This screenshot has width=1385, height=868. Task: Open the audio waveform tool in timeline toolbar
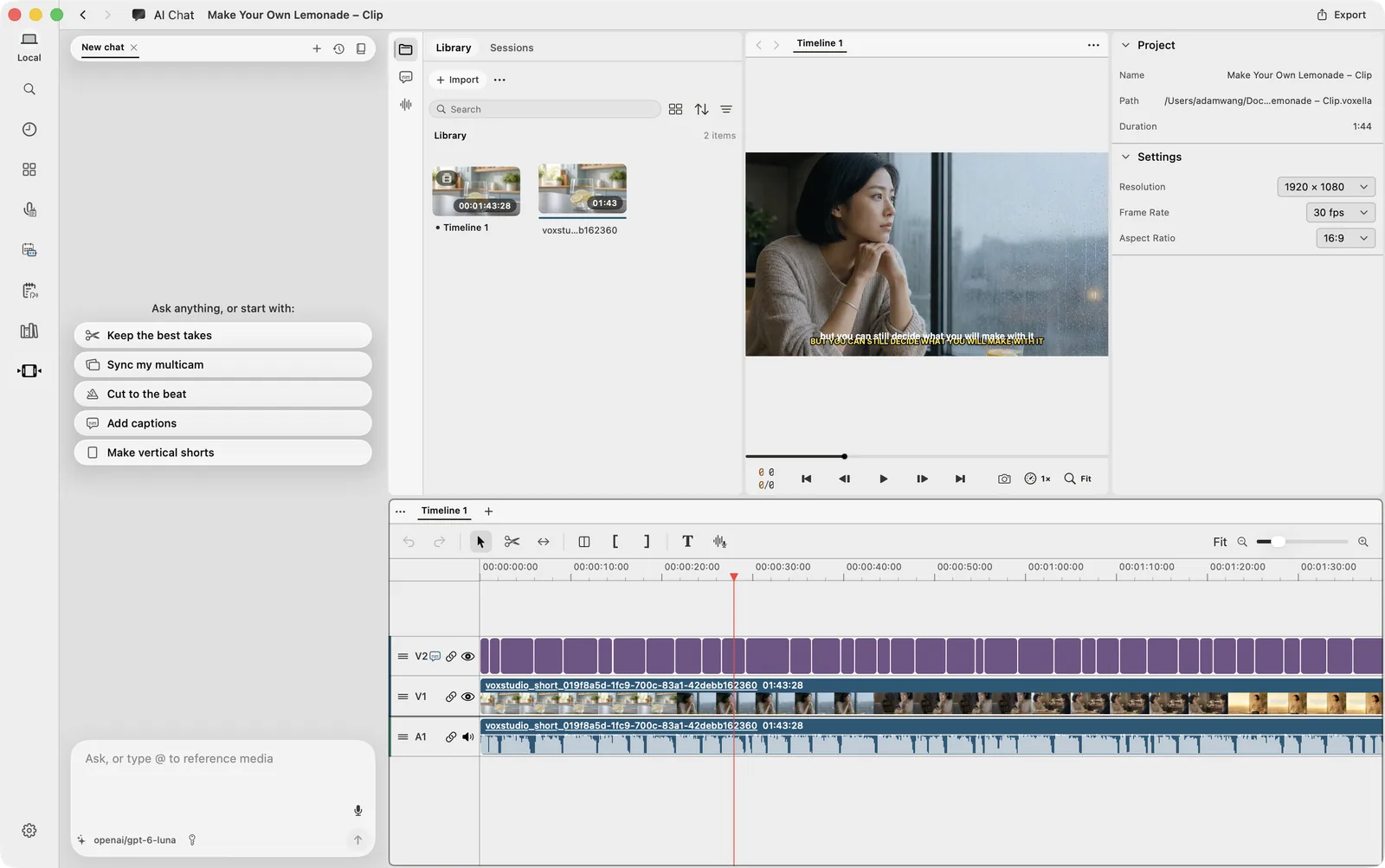tap(719, 542)
